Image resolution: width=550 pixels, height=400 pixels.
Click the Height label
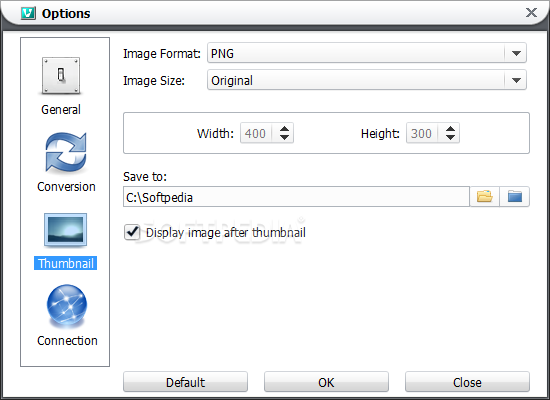380,134
